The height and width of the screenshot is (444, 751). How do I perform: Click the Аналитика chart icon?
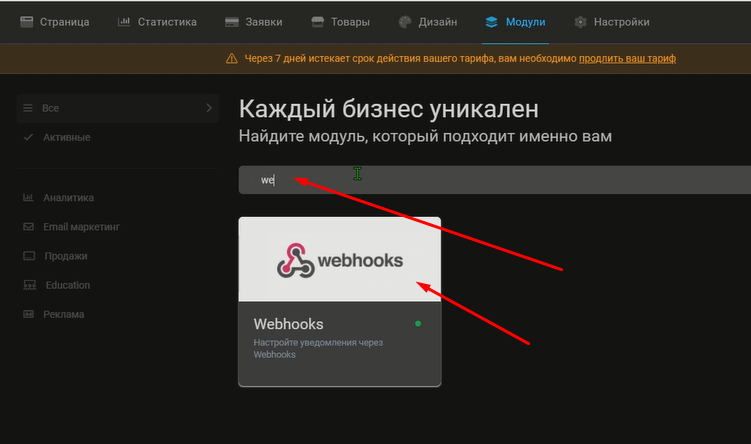coord(28,198)
